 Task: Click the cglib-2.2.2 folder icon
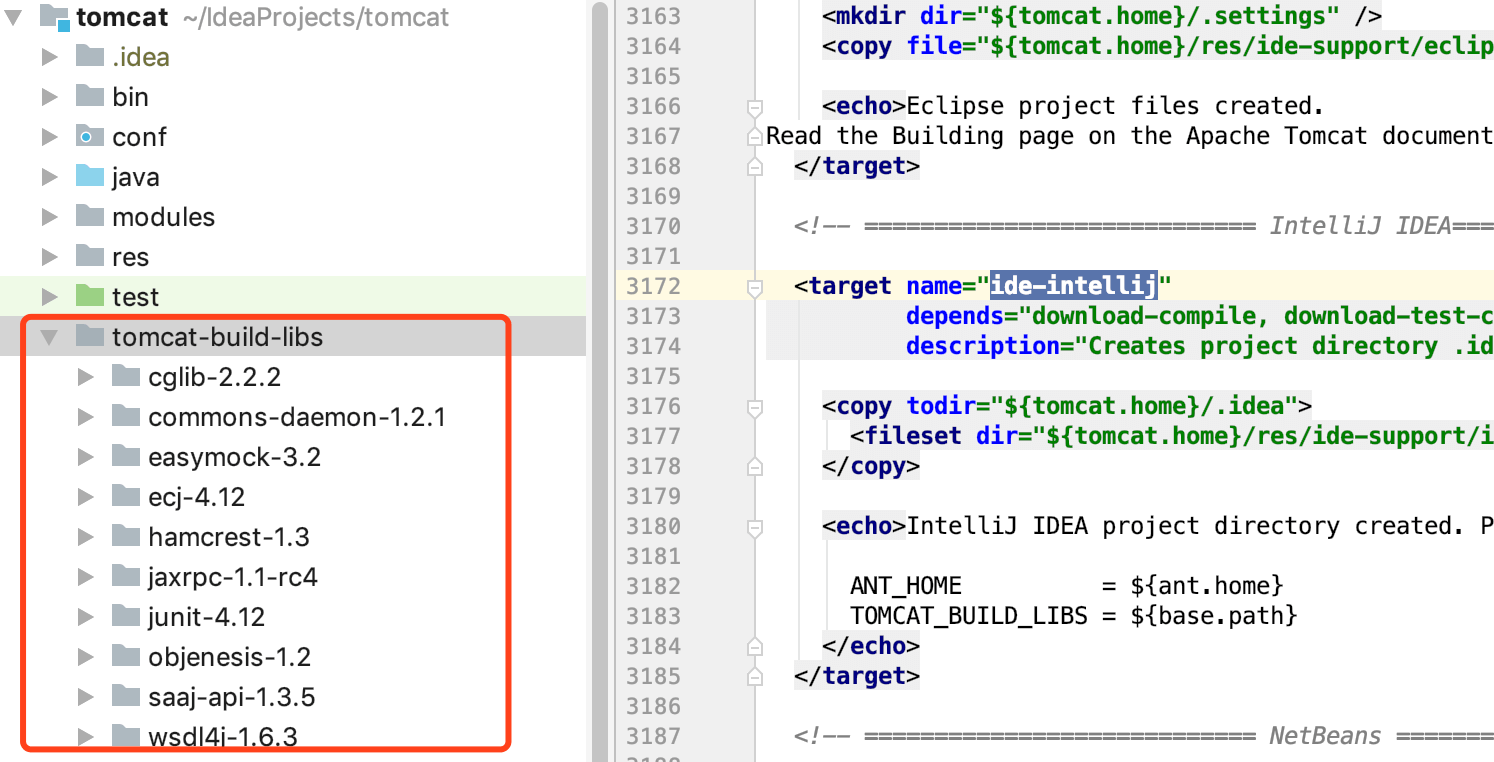click(x=126, y=376)
